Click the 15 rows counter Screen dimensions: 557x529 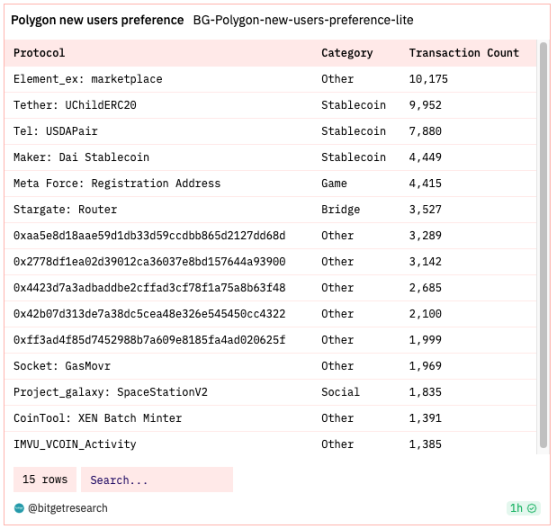tap(45, 480)
